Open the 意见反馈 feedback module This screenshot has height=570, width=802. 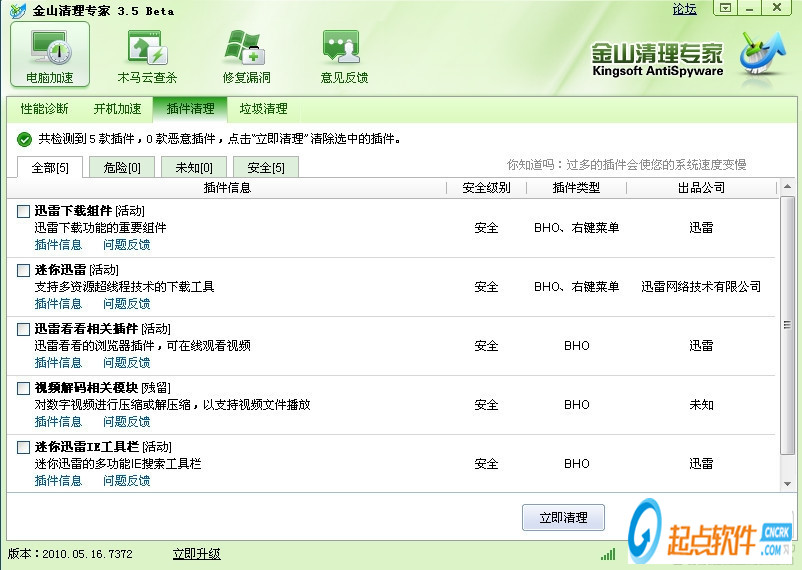point(344,56)
